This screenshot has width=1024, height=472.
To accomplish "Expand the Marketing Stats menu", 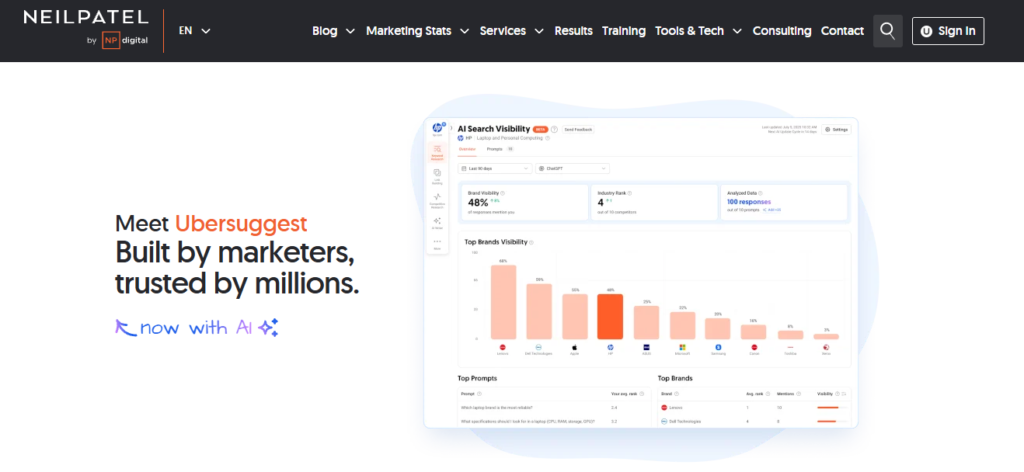I will click(x=417, y=31).
